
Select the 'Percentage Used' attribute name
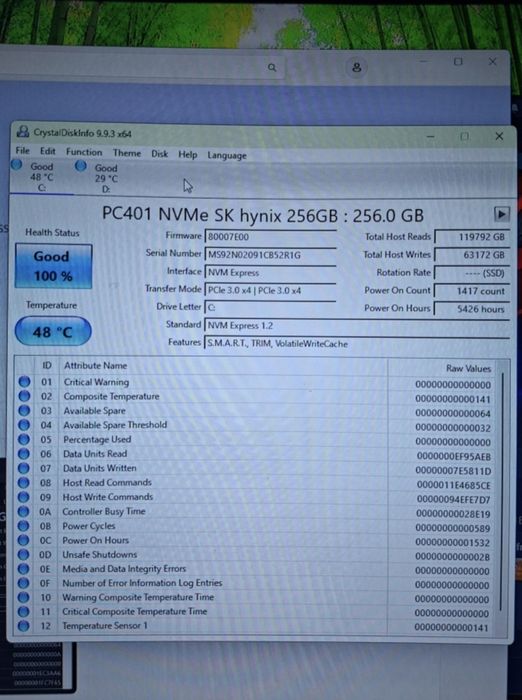point(97,439)
